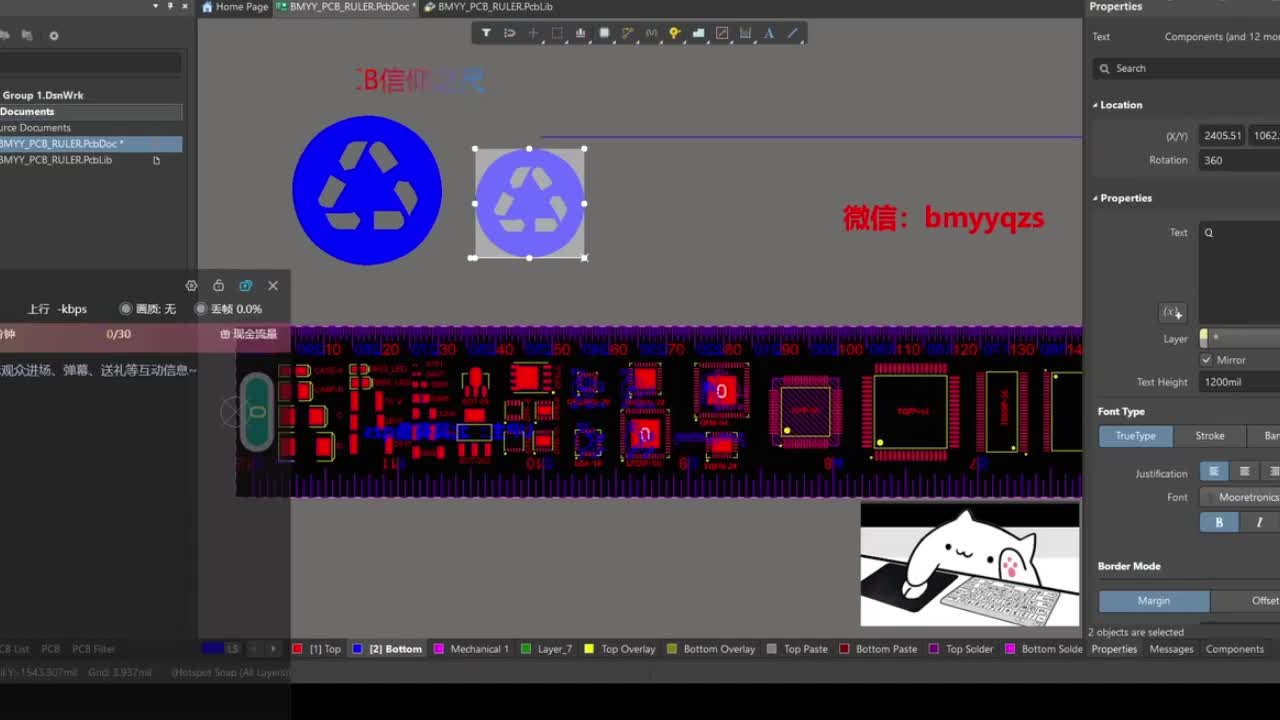Select the Top Overlay layer tab
The width and height of the screenshot is (1280, 720).
[x=620, y=649]
